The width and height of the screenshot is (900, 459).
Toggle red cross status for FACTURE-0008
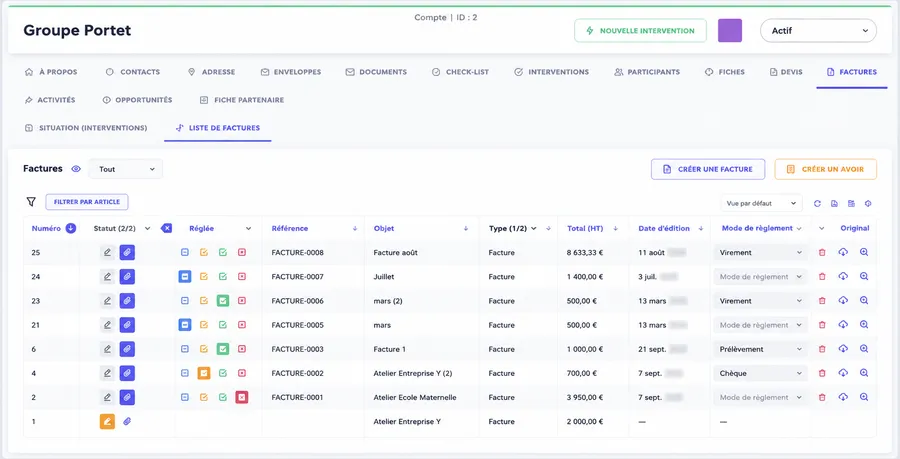pos(242,252)
